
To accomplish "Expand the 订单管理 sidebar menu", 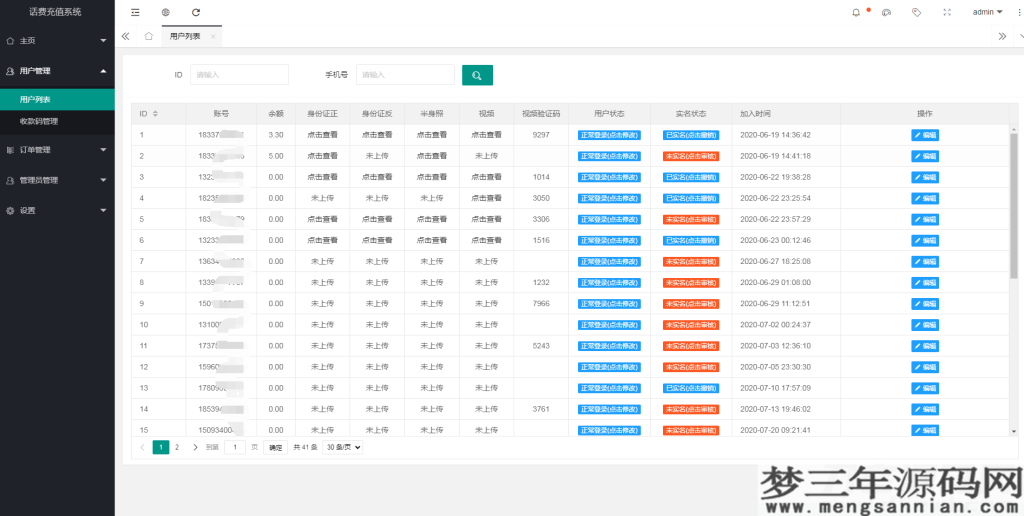I will pos(57,150).
